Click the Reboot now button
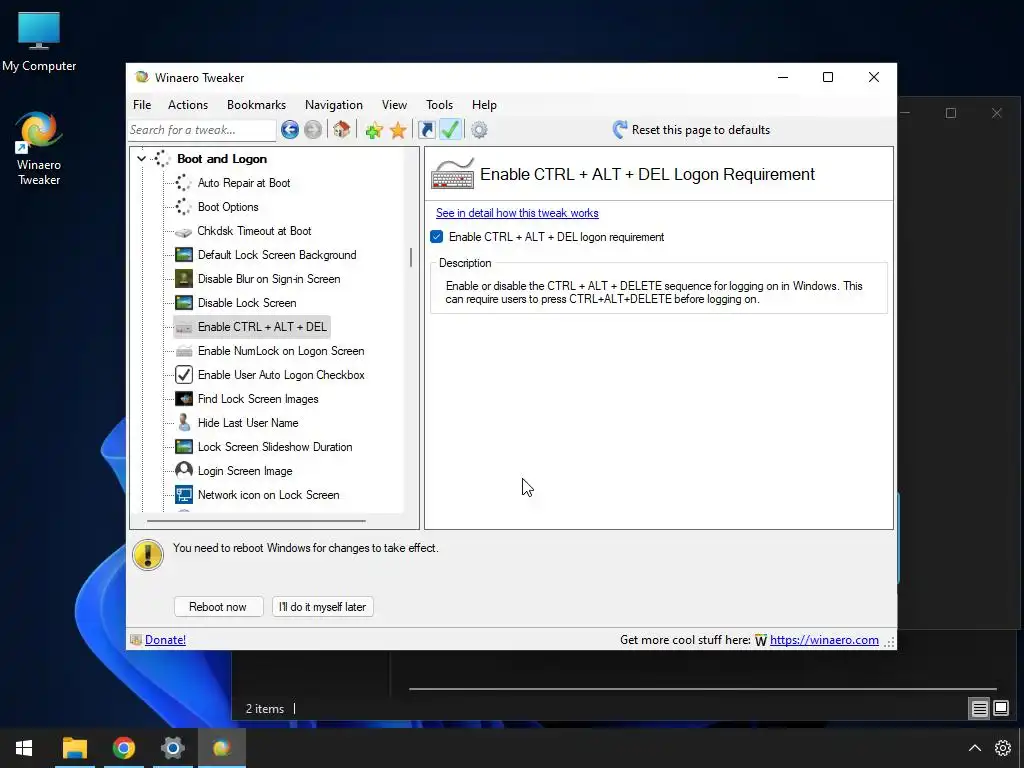 click(218, 607)
